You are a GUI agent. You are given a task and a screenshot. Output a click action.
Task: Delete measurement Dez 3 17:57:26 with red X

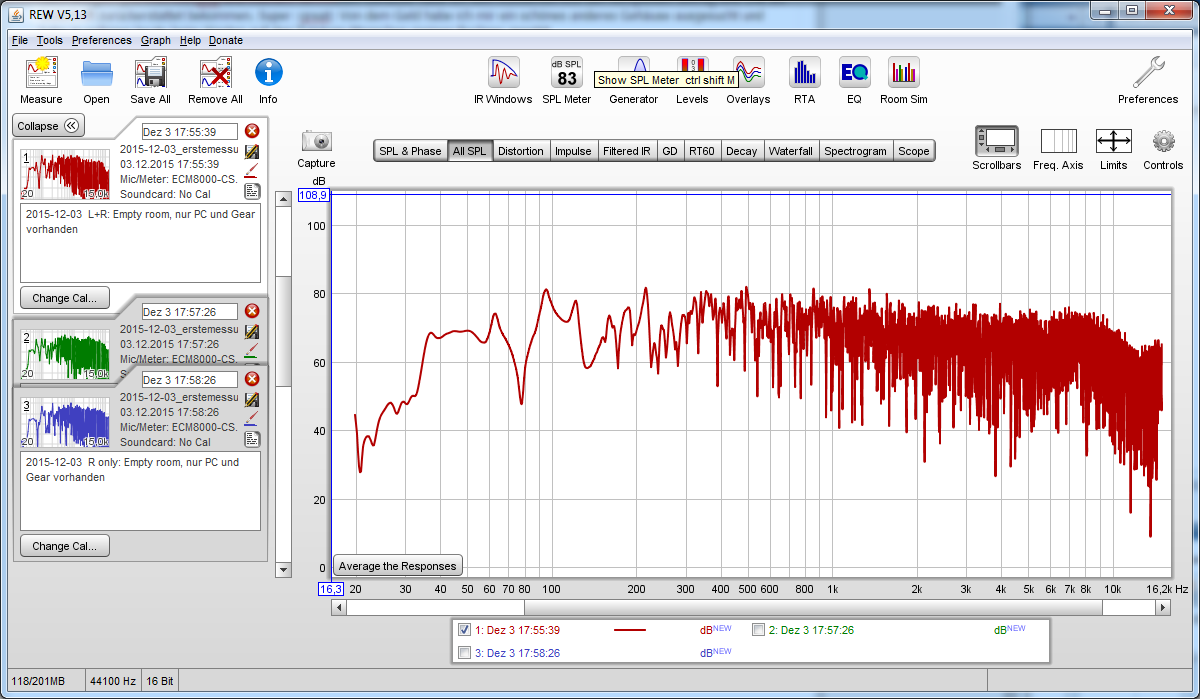[252, 311]
